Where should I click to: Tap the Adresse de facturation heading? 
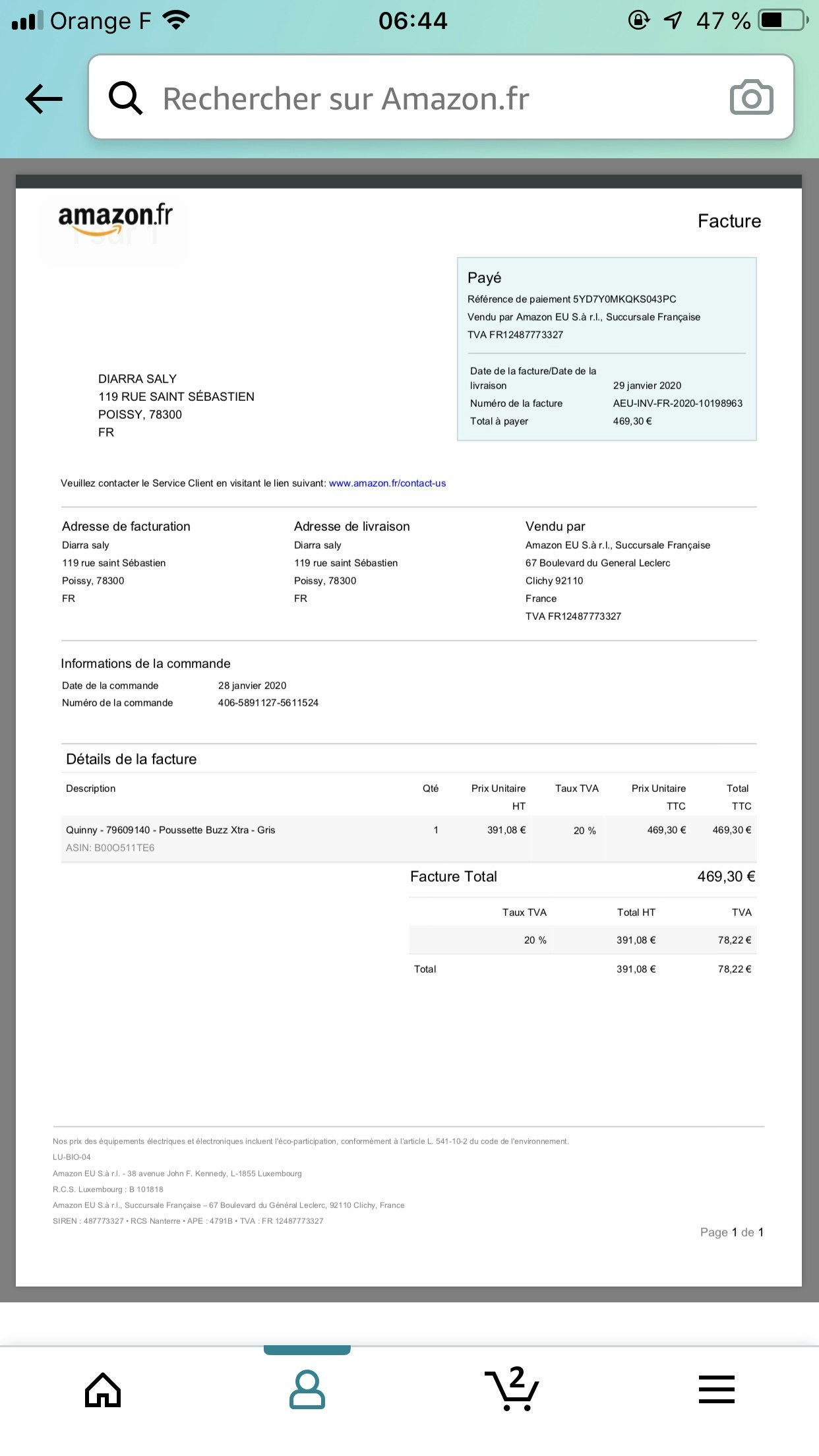pyautogui.click(x=126, y=526)
